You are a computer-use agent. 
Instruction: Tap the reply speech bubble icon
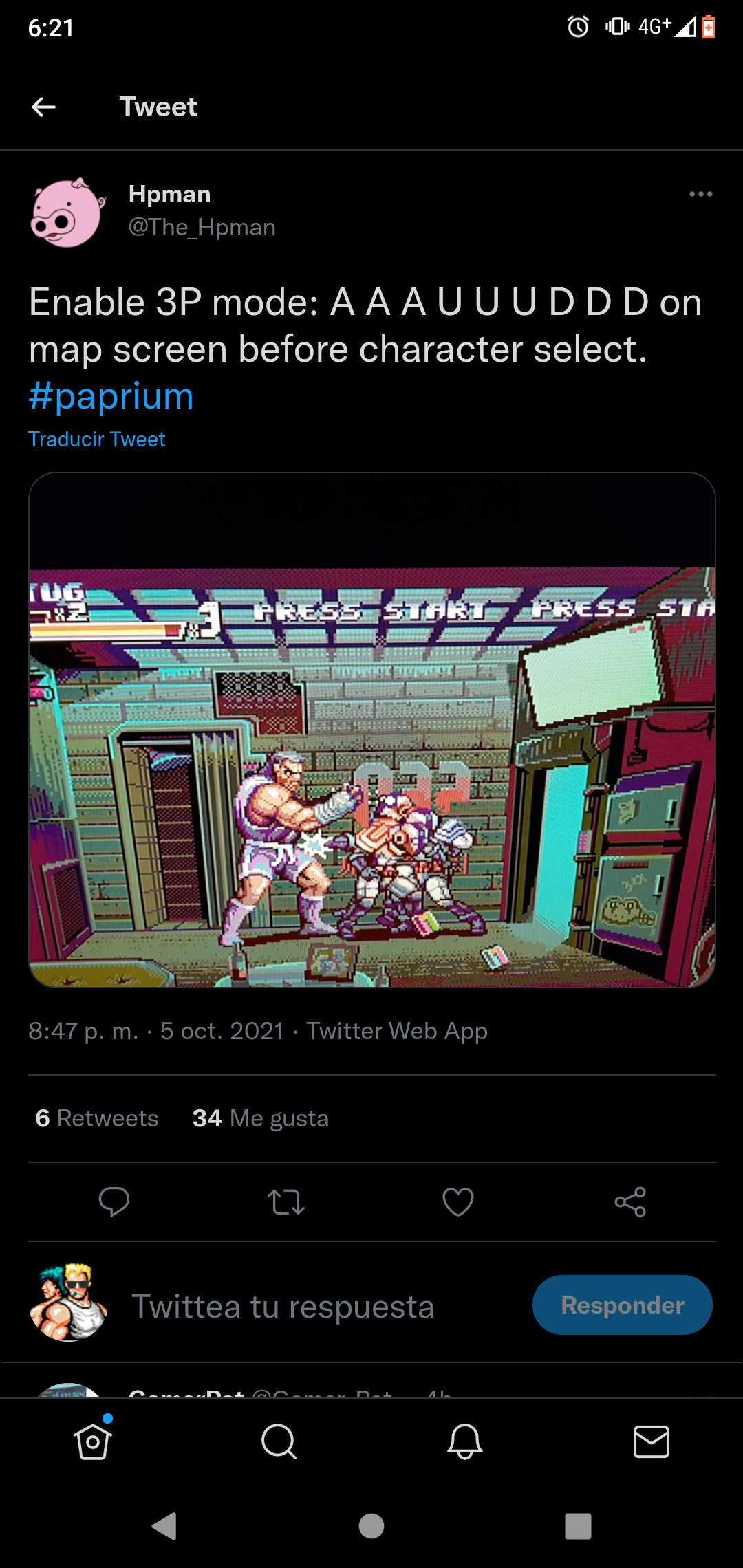114,1201
